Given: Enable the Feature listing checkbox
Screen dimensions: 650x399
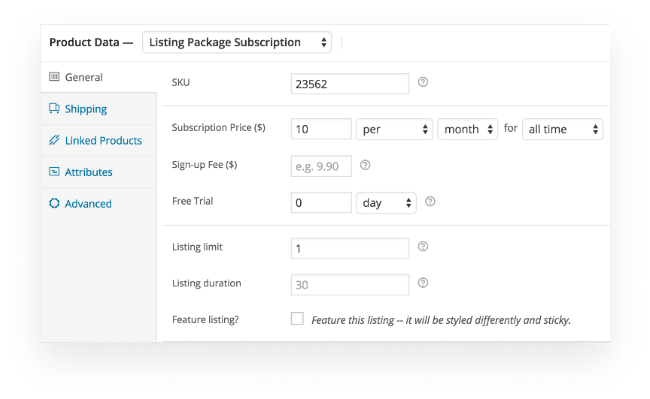Looking at the screenshot, I should [x=297, y=319].
